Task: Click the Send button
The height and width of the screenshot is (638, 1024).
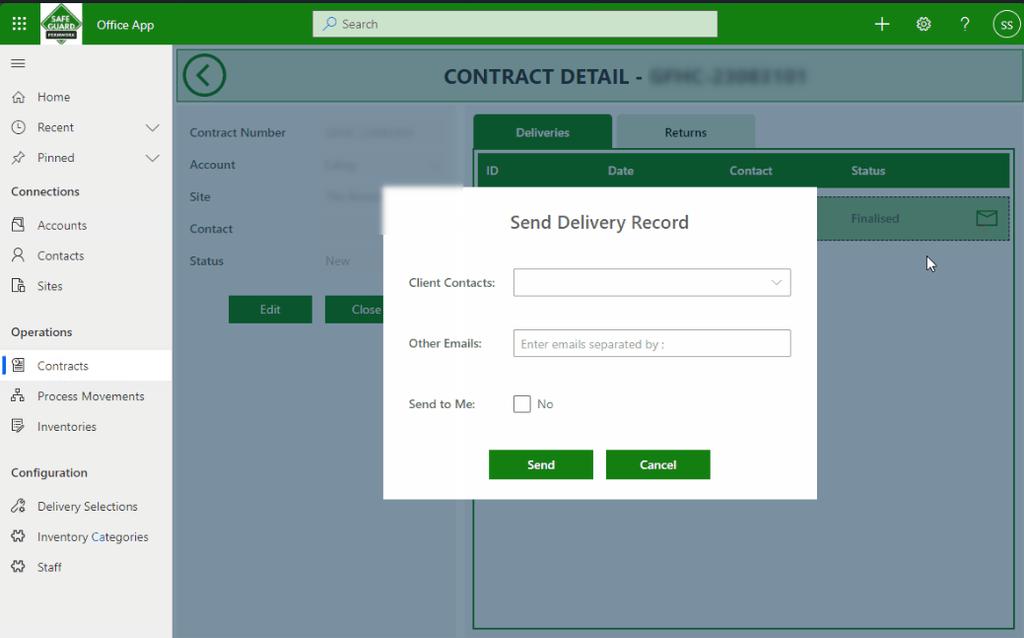Action: point(541,464)
